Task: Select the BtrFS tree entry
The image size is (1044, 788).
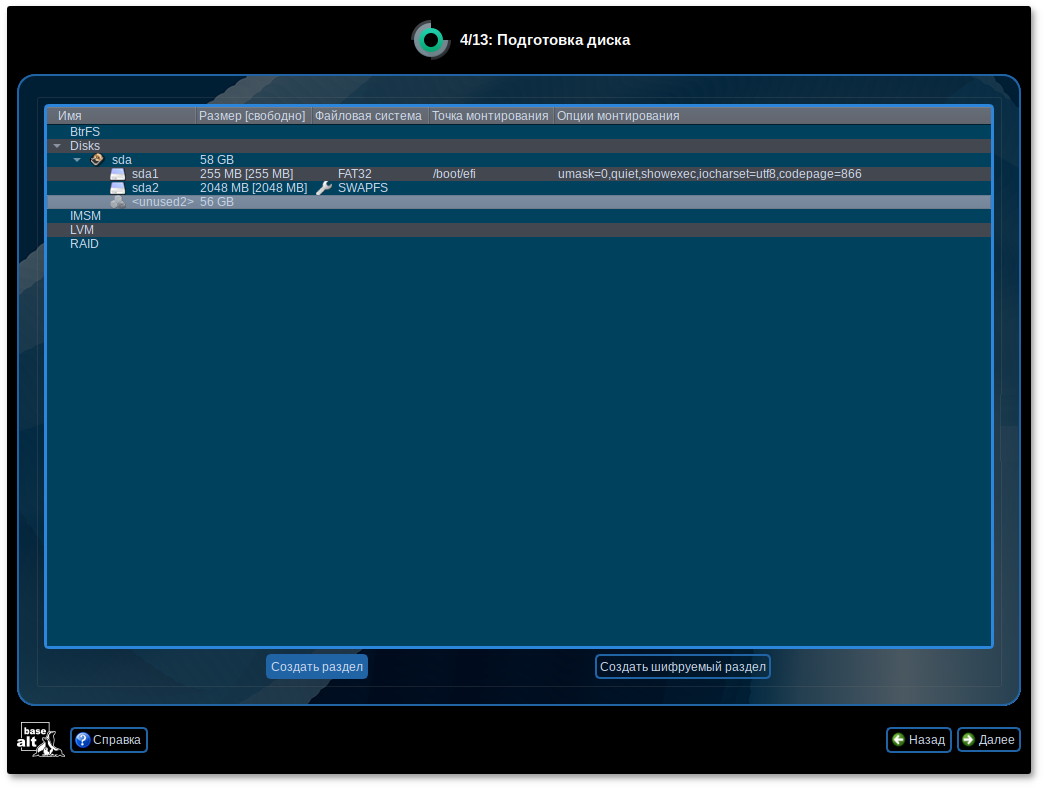Action: pyautogui.click(x=85, y=132)
